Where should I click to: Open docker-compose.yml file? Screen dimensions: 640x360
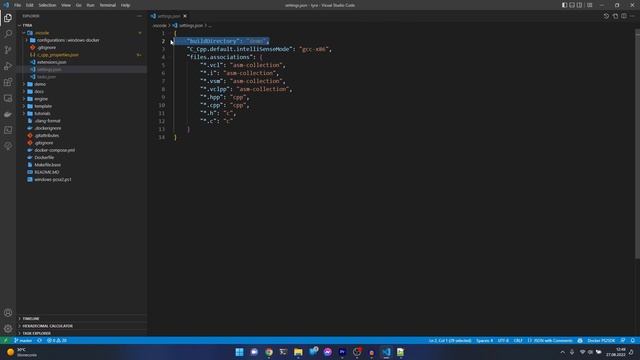[x=82, y=150]
